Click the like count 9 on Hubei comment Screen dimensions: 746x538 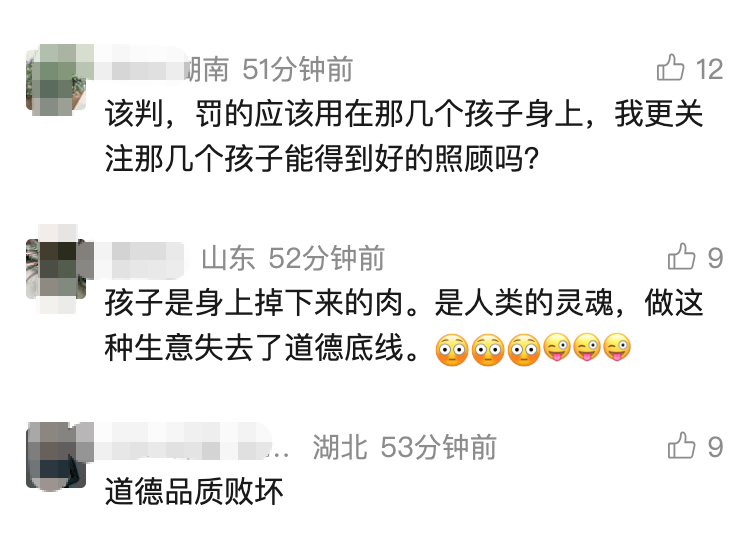click(716, 447)
